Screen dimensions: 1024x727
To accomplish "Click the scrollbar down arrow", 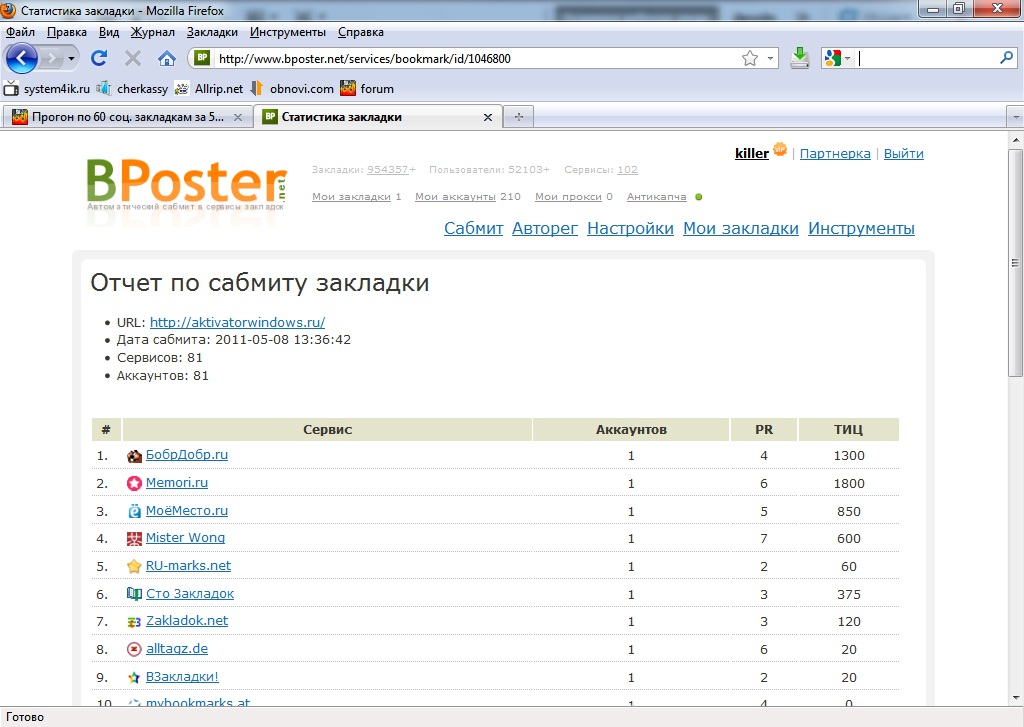I will (1016, 698).
